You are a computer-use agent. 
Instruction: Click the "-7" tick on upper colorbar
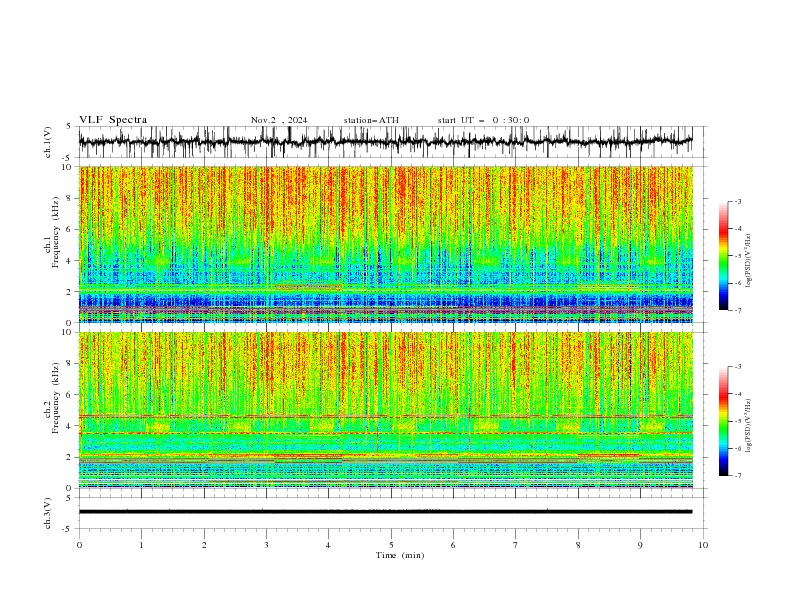tap(738, 311)
